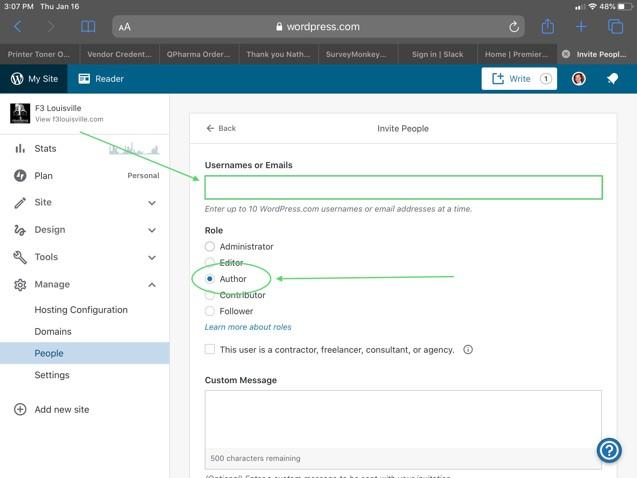Image resolution: width=637 pixels, height=478 pixels.
Task: Click the Stats bar chart icon
Action: pos(20,149)
